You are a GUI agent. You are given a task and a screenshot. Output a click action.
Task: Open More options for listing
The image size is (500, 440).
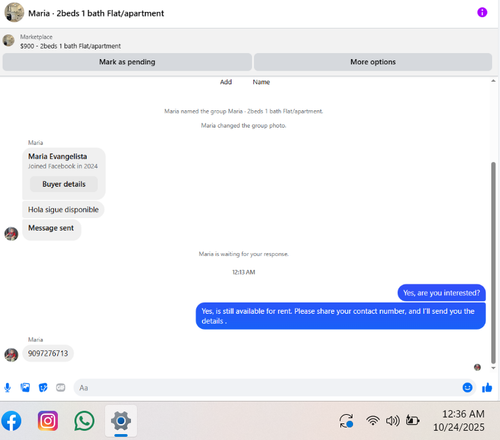[373, 62]
